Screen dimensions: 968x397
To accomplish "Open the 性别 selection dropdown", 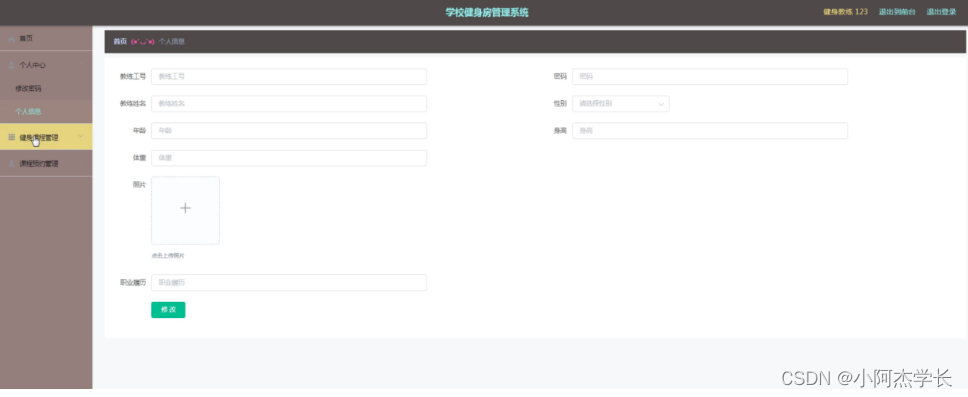I will click(x=620, y=104).
